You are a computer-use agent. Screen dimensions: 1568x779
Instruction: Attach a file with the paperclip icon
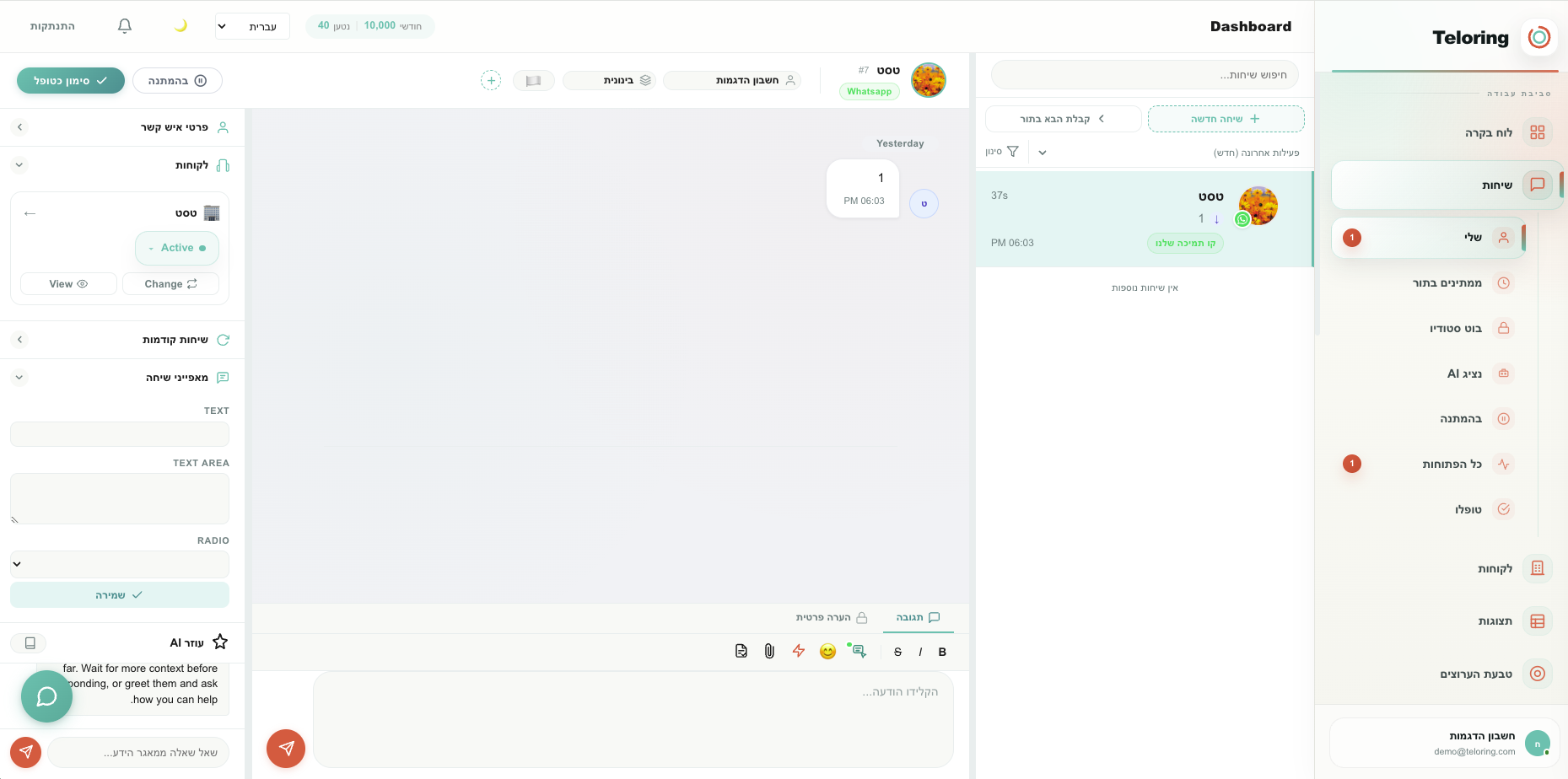coord(769,651)
